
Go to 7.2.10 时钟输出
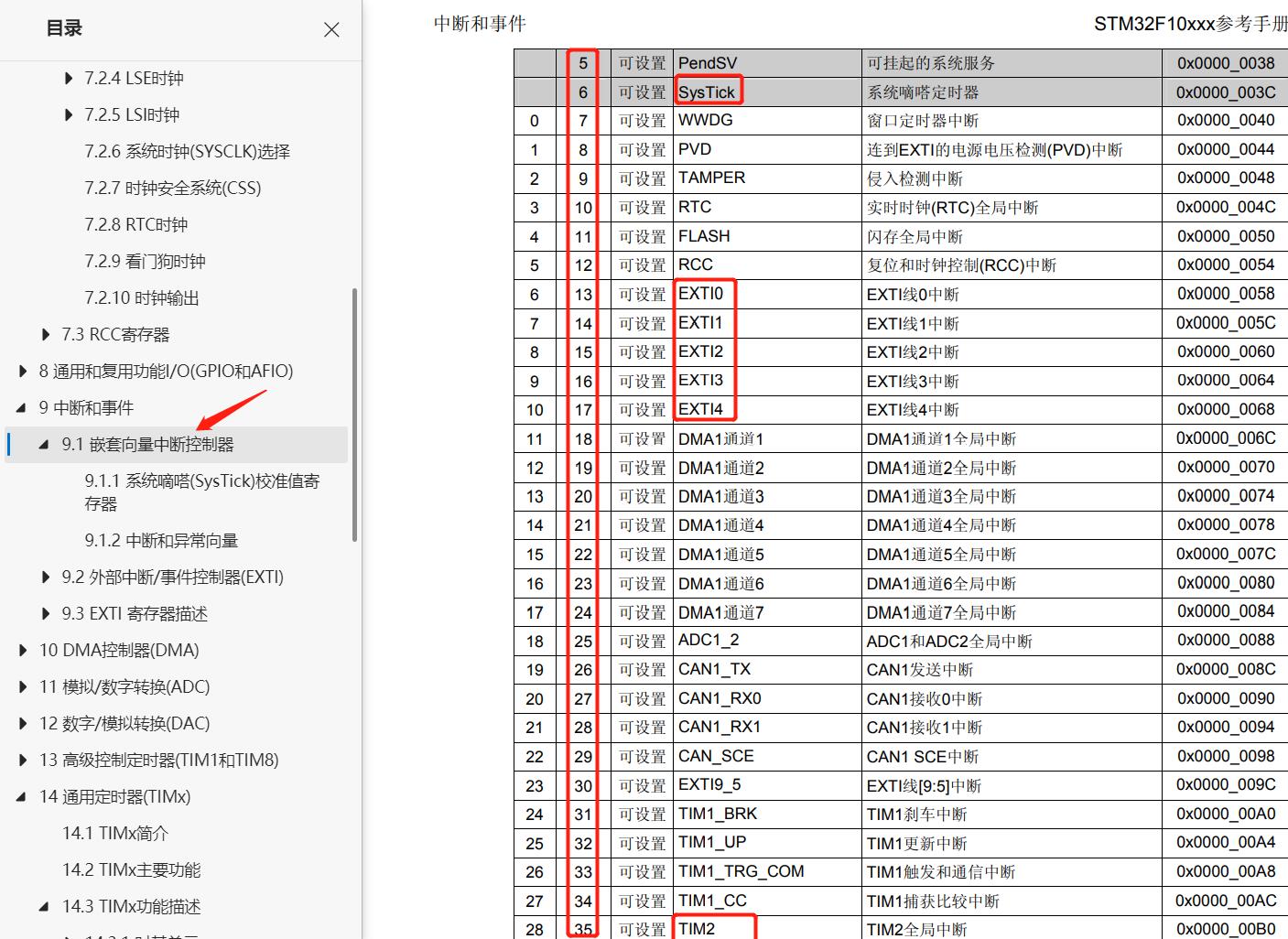coord(141,298)
